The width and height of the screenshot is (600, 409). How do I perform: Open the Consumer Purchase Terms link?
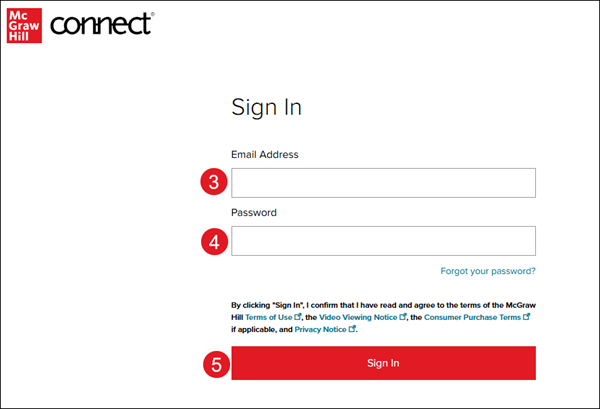pyautogui.click(x=472, y=317)
